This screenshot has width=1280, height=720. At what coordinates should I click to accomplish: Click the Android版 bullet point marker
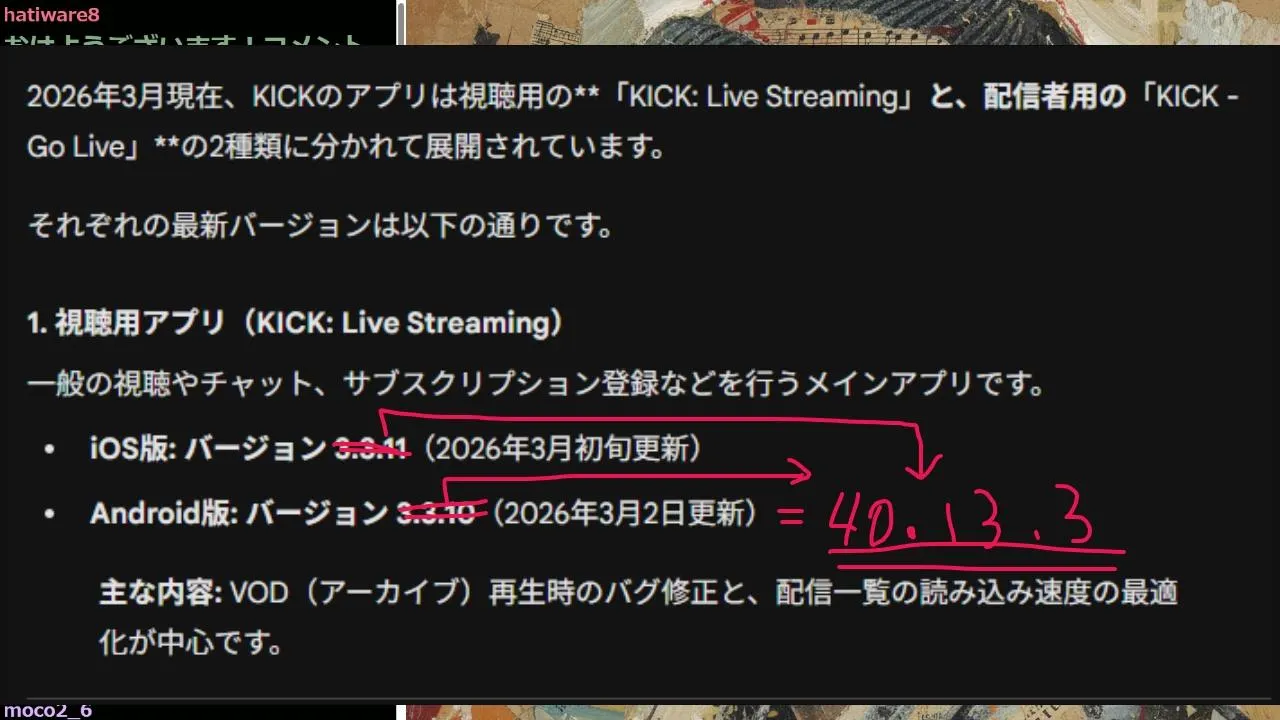[x=49, y=513]
